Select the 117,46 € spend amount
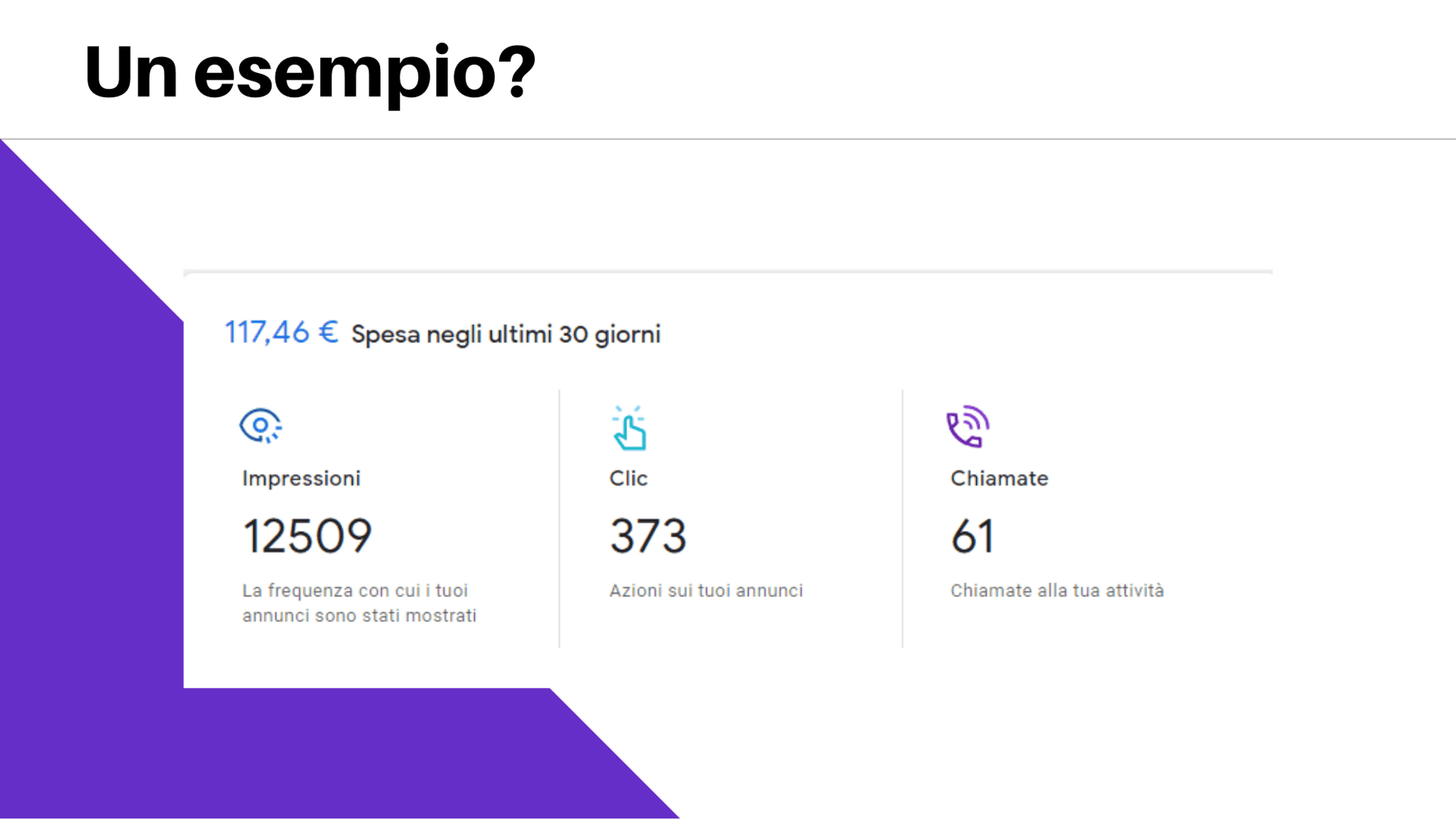The height and width of the screenshot is (819, 1456). (281, 333)
